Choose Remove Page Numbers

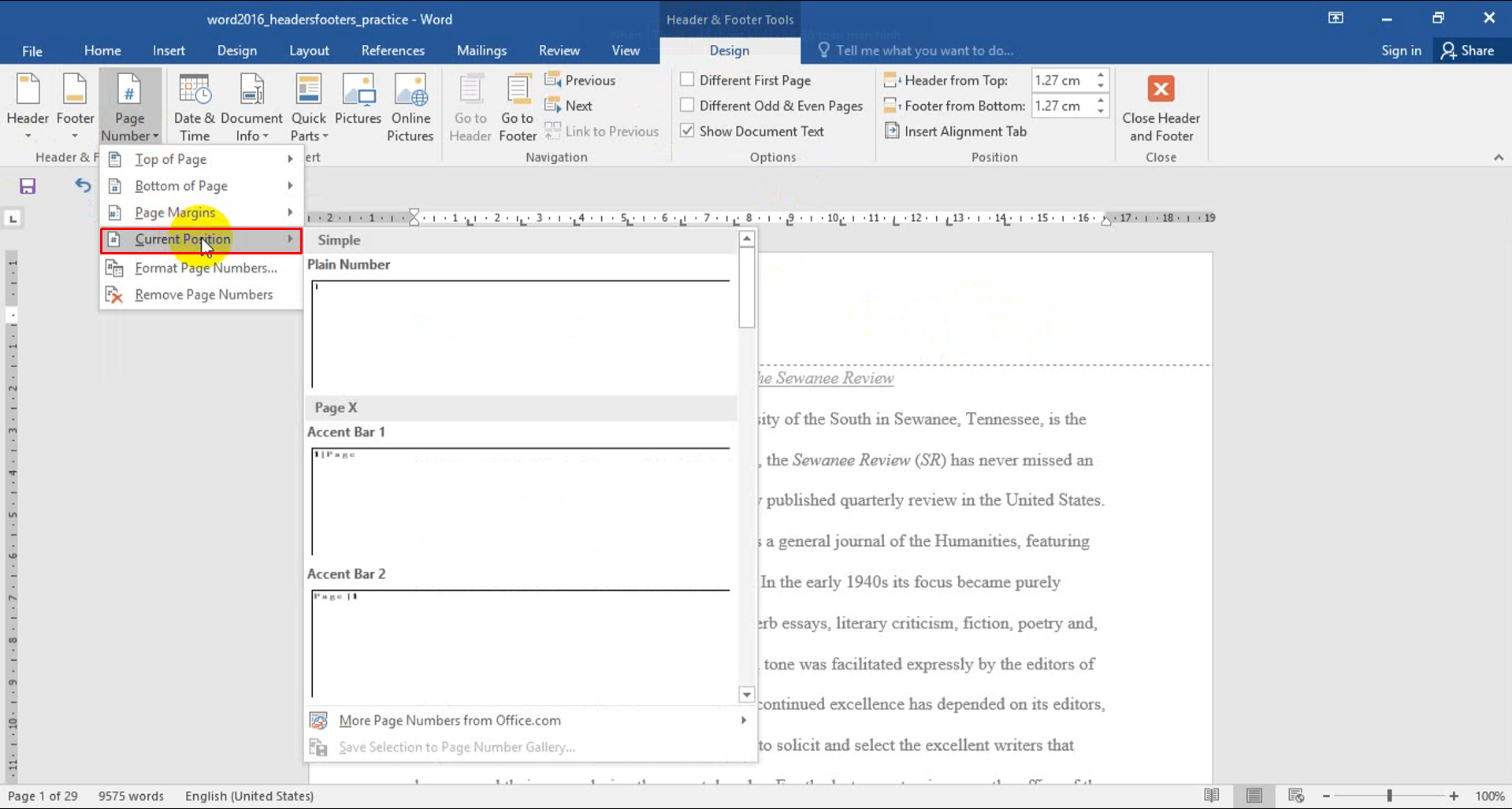click(202, 295)
